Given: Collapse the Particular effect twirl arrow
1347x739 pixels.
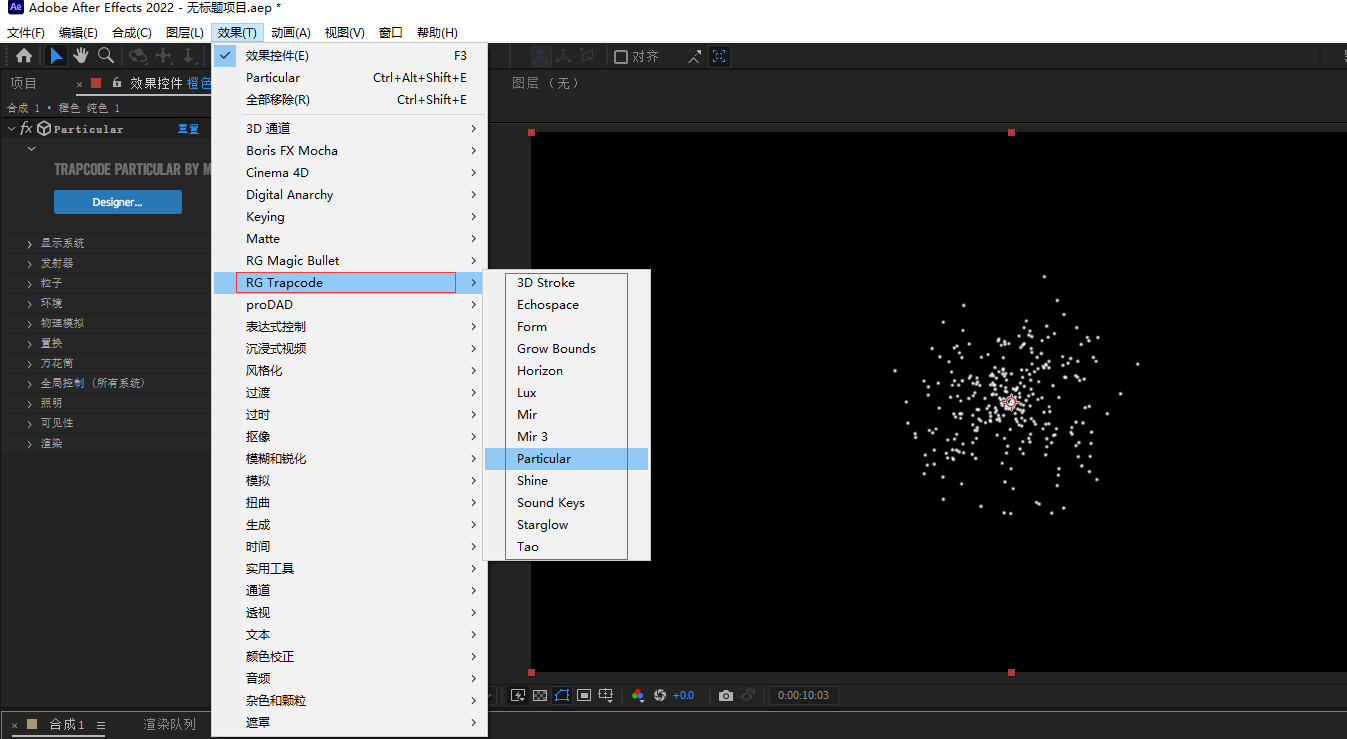Looking at the screenshot, I should pyautogui.click(x=11, y=129).
